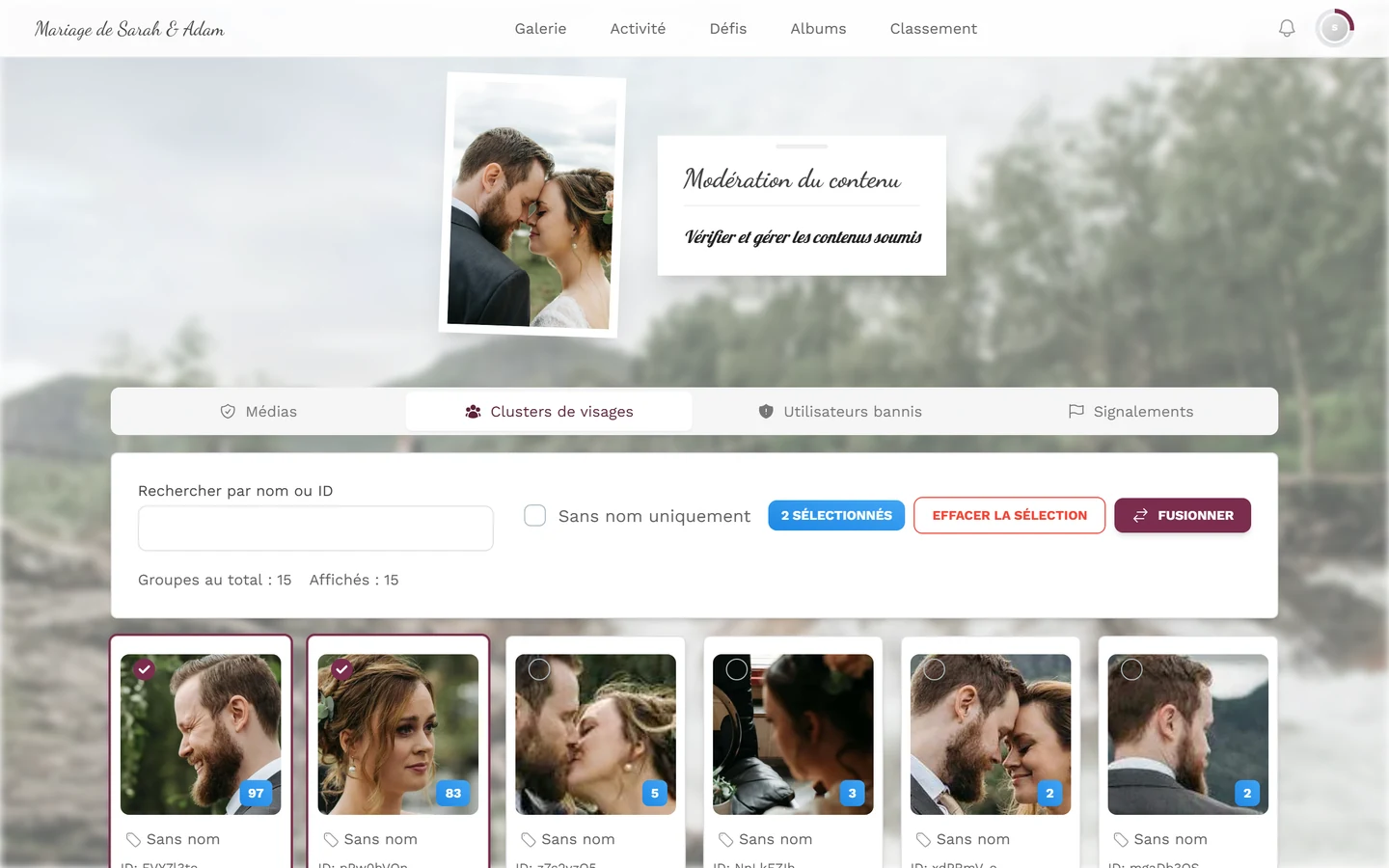This screenshot has width=1389, height=868.
Task: Open the laughing bearded man thumbnail
Action: click(201, 734)
